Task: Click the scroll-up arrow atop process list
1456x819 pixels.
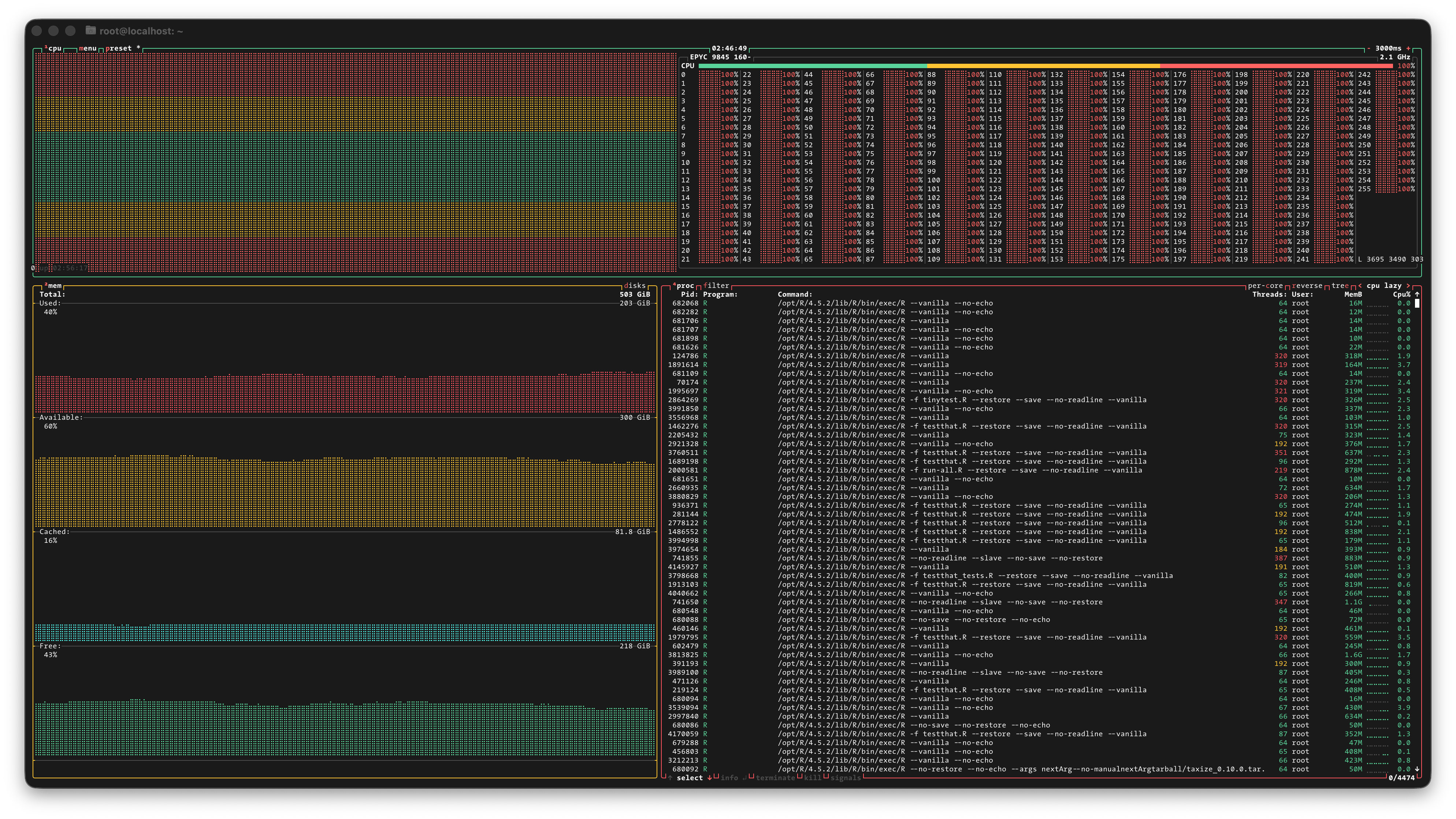Action: pyautogui.click(x=1417, y=294)
